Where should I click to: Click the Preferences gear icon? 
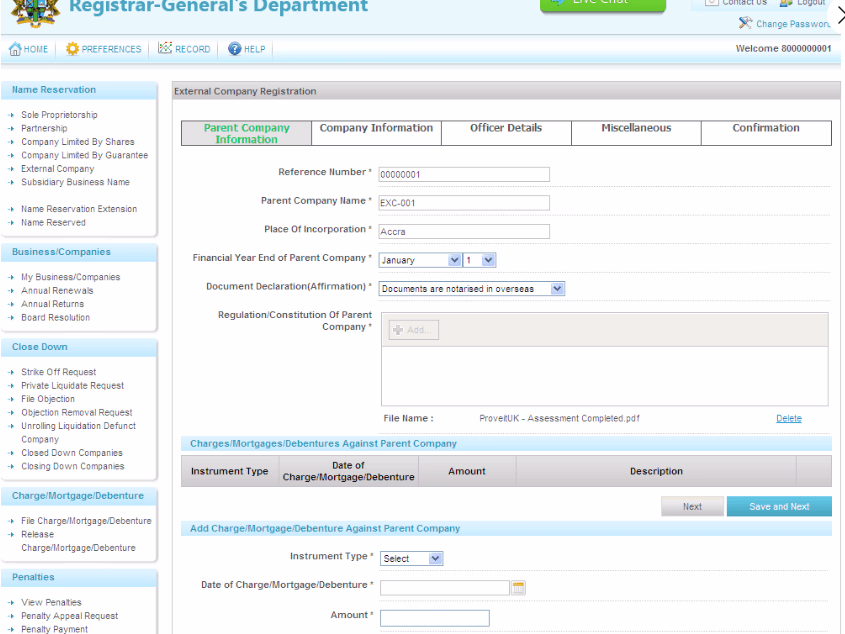pyautogui.click(x=72, y=49)
